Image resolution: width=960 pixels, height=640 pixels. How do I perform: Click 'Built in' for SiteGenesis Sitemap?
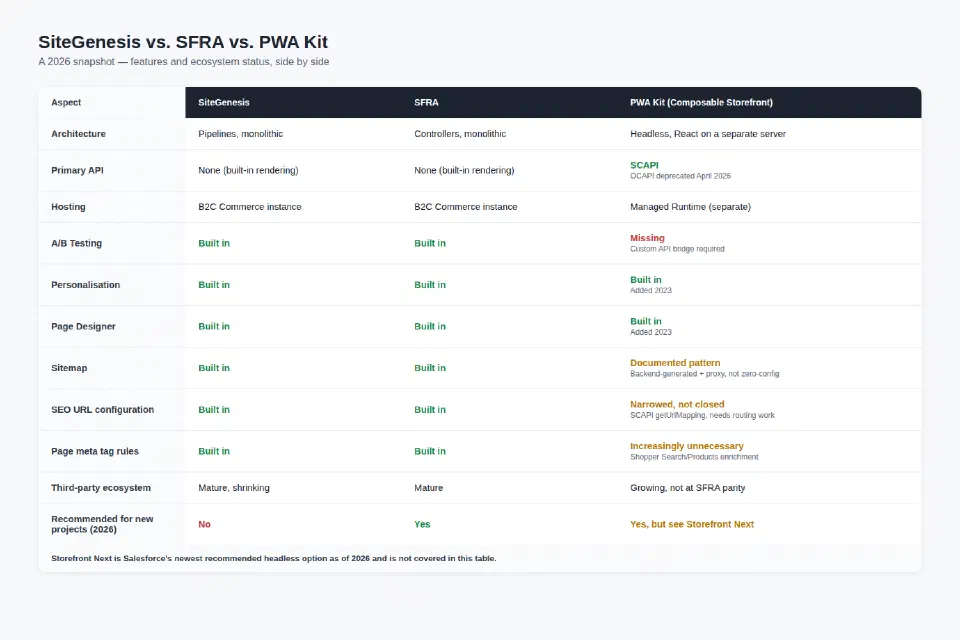point(214,368)
